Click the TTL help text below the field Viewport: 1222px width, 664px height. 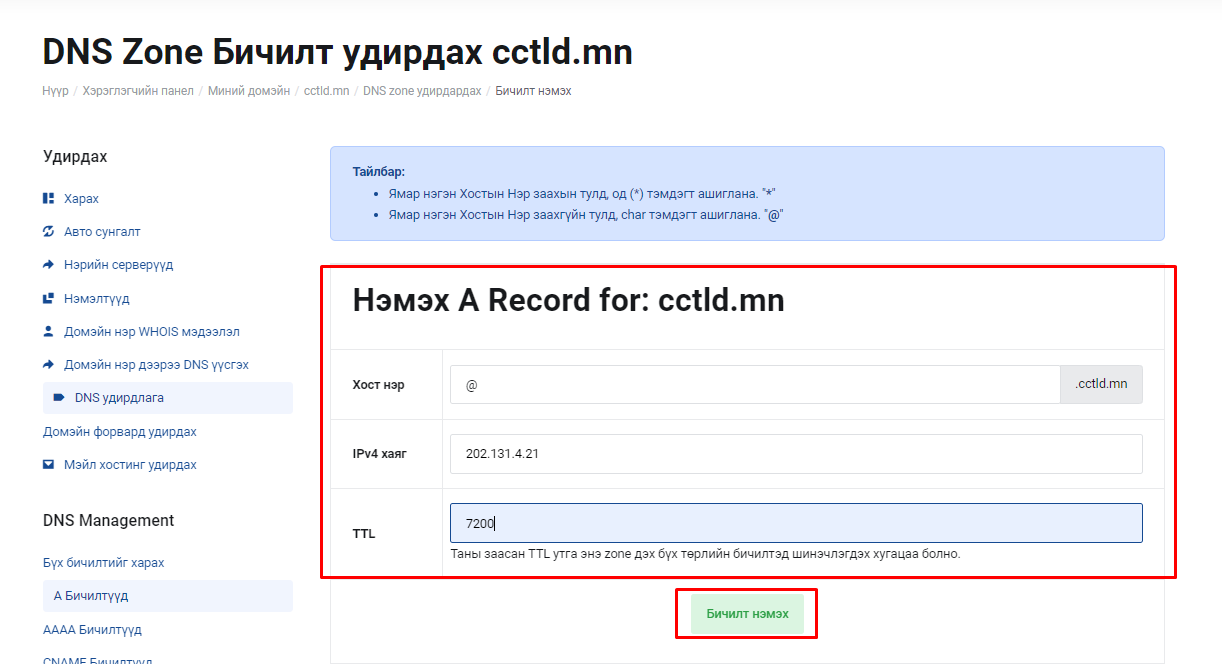coord(705,554)
